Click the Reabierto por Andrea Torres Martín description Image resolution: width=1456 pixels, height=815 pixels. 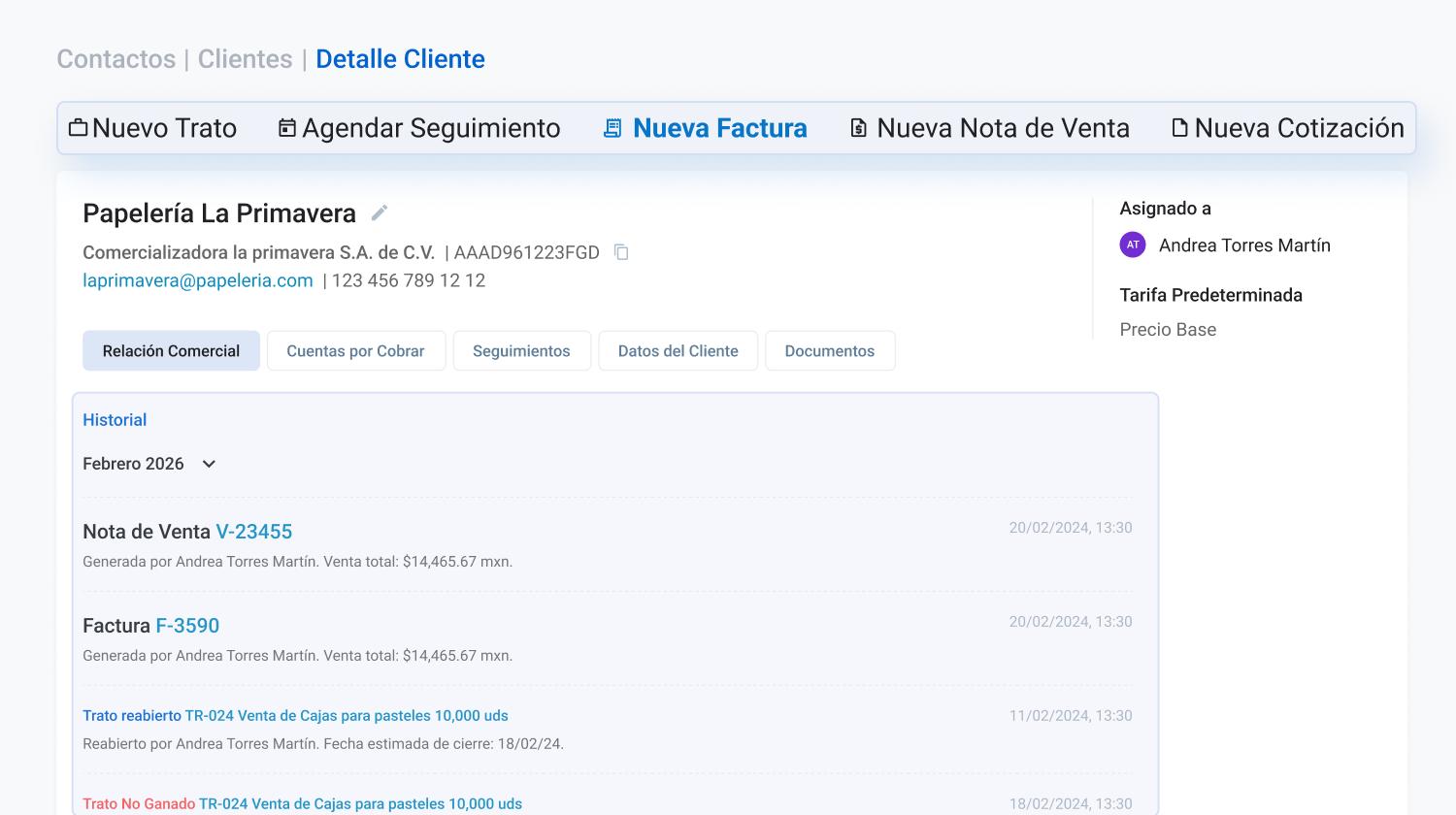click(x=323, y=744)
